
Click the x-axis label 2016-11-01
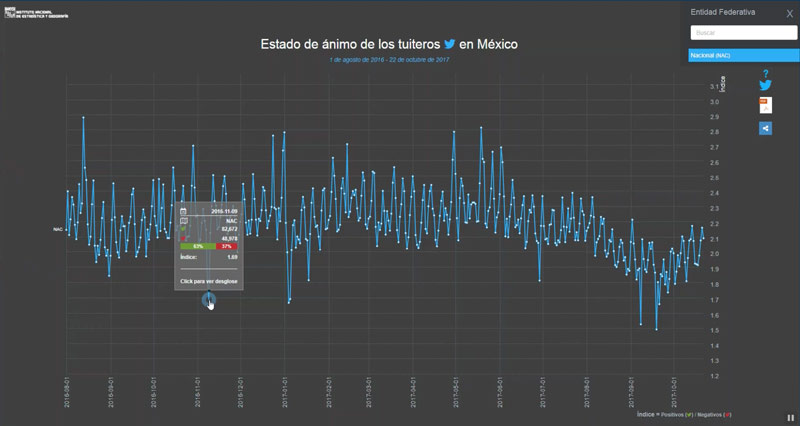click(x=197, y=392)
